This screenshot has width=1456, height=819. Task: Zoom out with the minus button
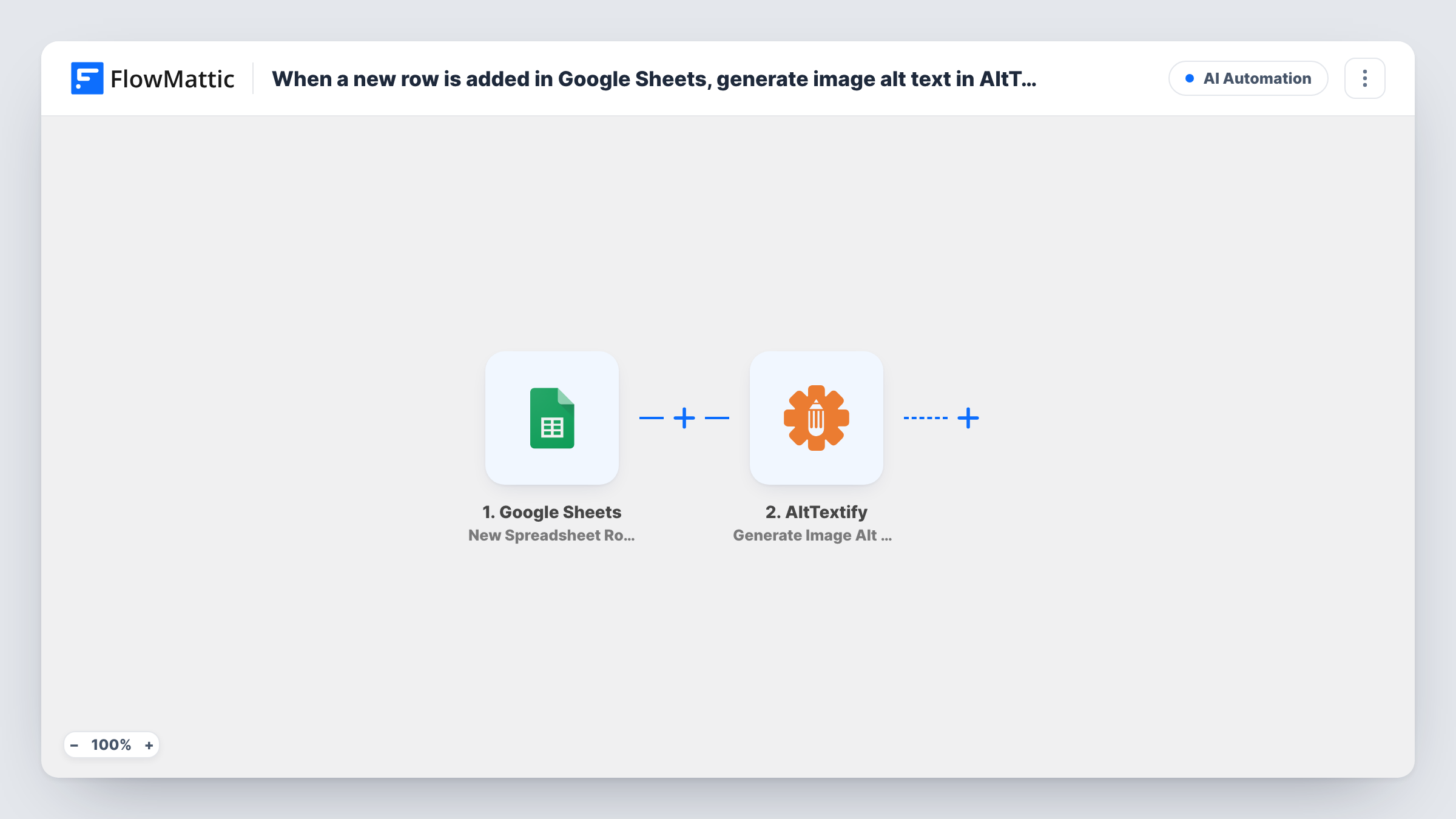74,745
